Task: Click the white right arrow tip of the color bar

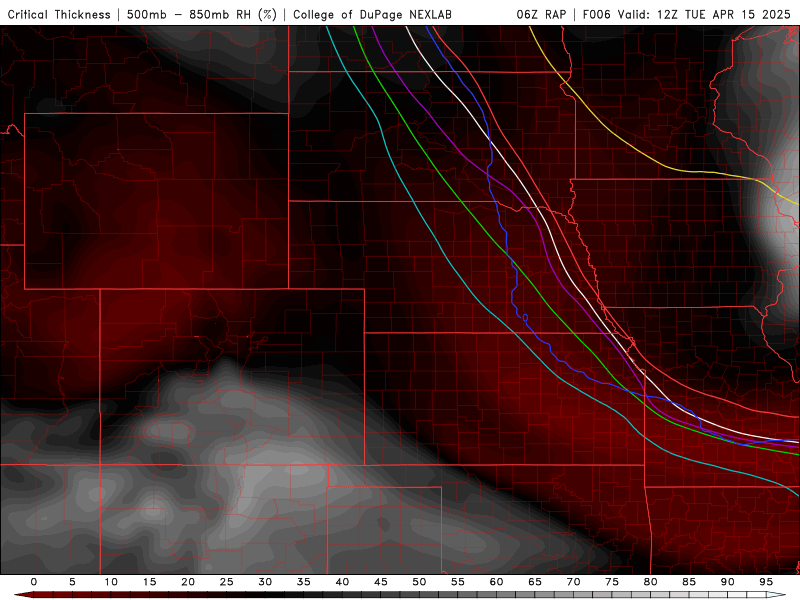Action: pos(776,595)
